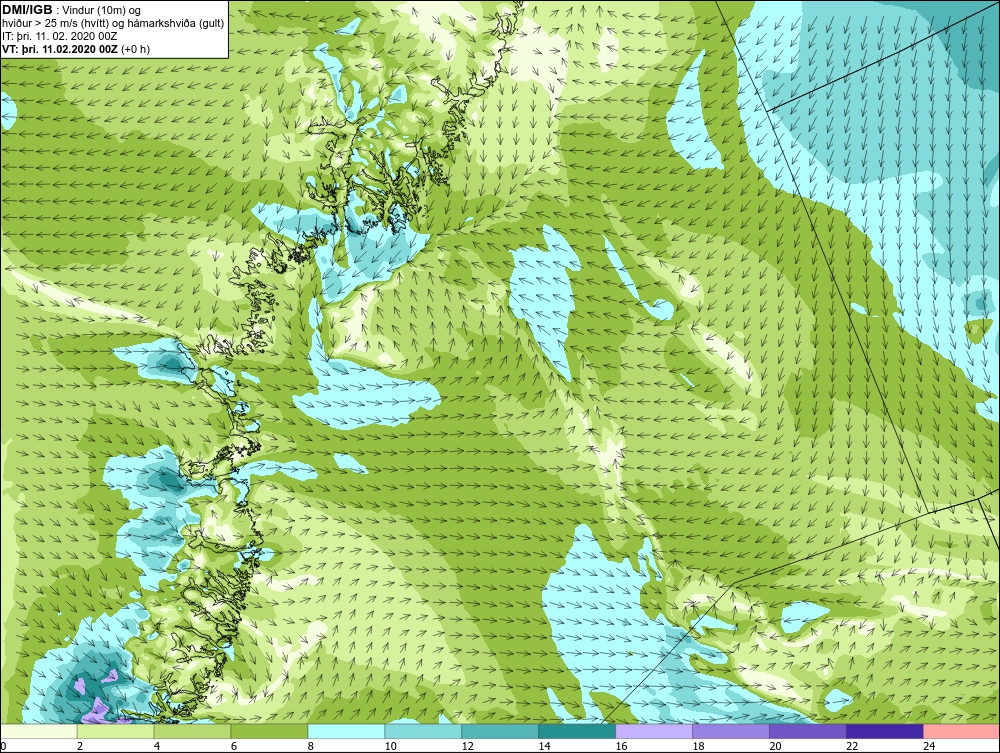The image size is (1000, 753).
Task: Click the 'IT: þri. 11. 02. 2020 00Z' line
Action: point(59,36)
